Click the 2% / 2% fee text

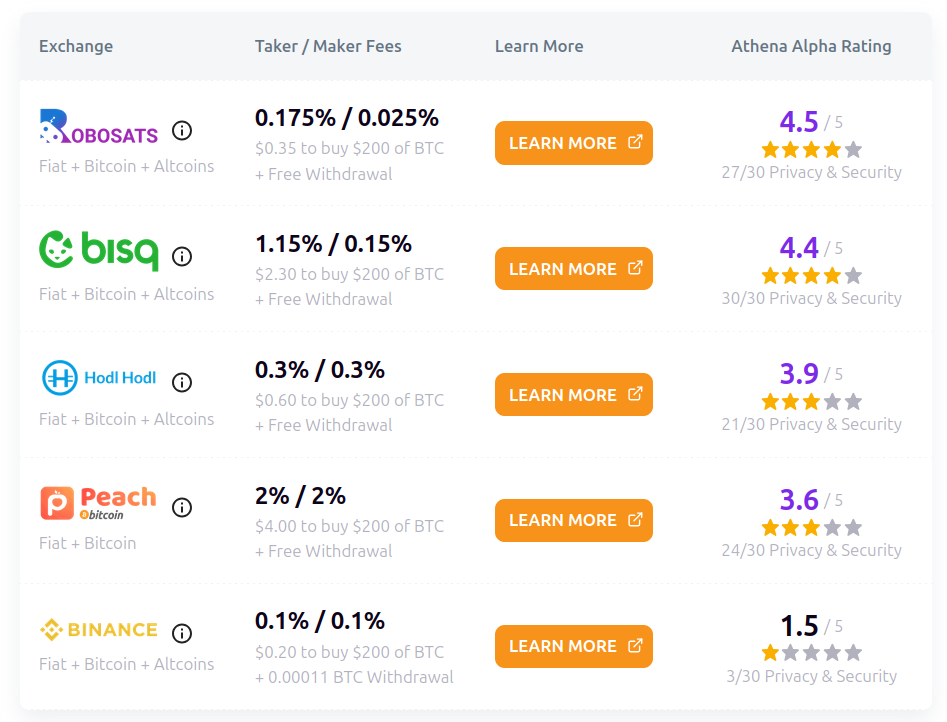(300, 496)
